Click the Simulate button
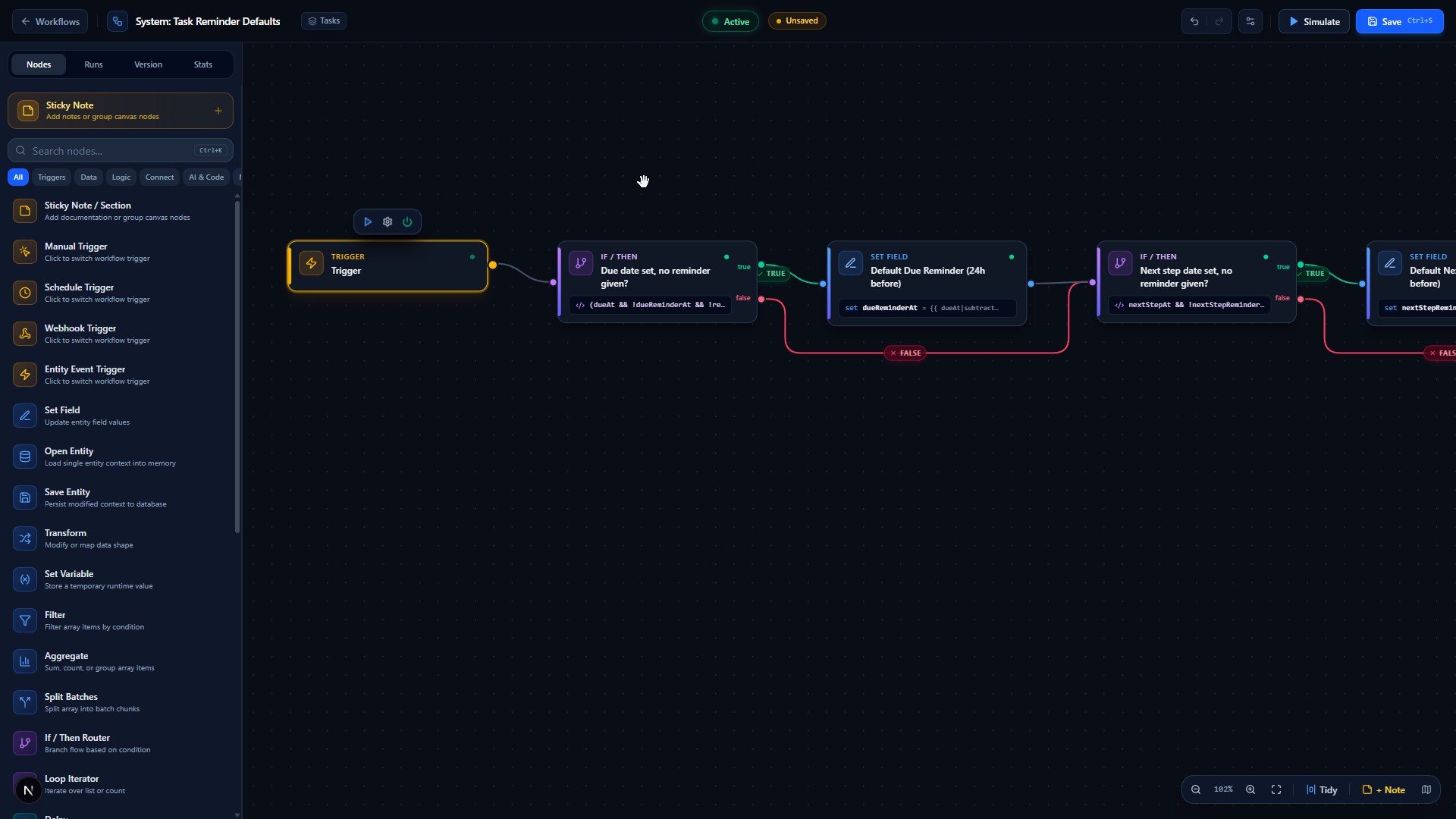The height and width of the screenshot is (819, 1456). coord(1313,21)
